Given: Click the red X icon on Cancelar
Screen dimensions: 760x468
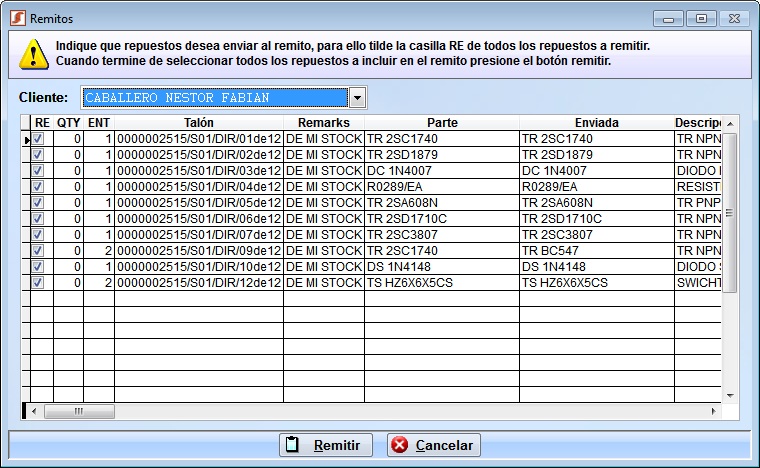Looking at the screenshot, I should (399, 445).
